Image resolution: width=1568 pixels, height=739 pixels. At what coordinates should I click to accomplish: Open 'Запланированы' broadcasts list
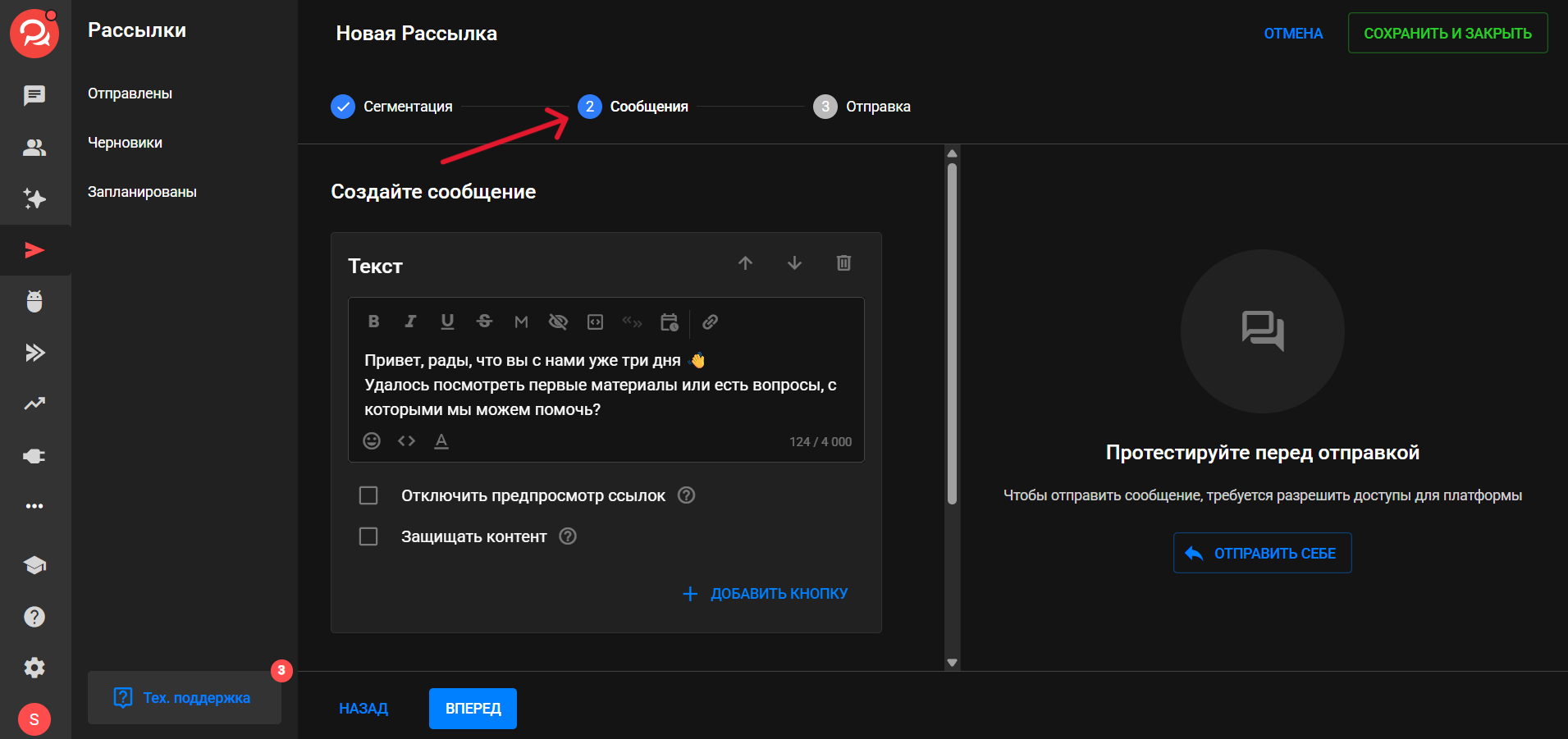click(x=142, y=192)
